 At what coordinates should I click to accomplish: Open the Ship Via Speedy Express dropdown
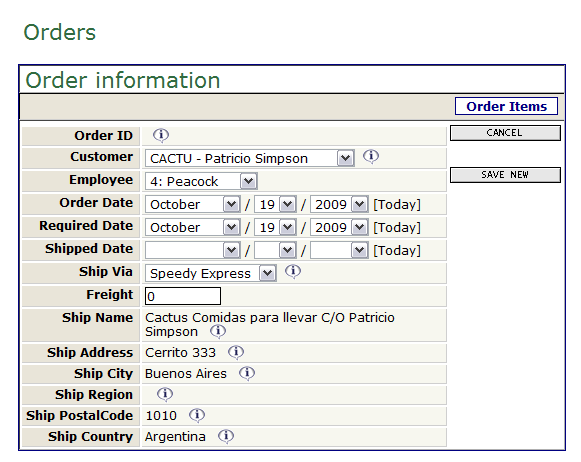click(x=210, y=273)
